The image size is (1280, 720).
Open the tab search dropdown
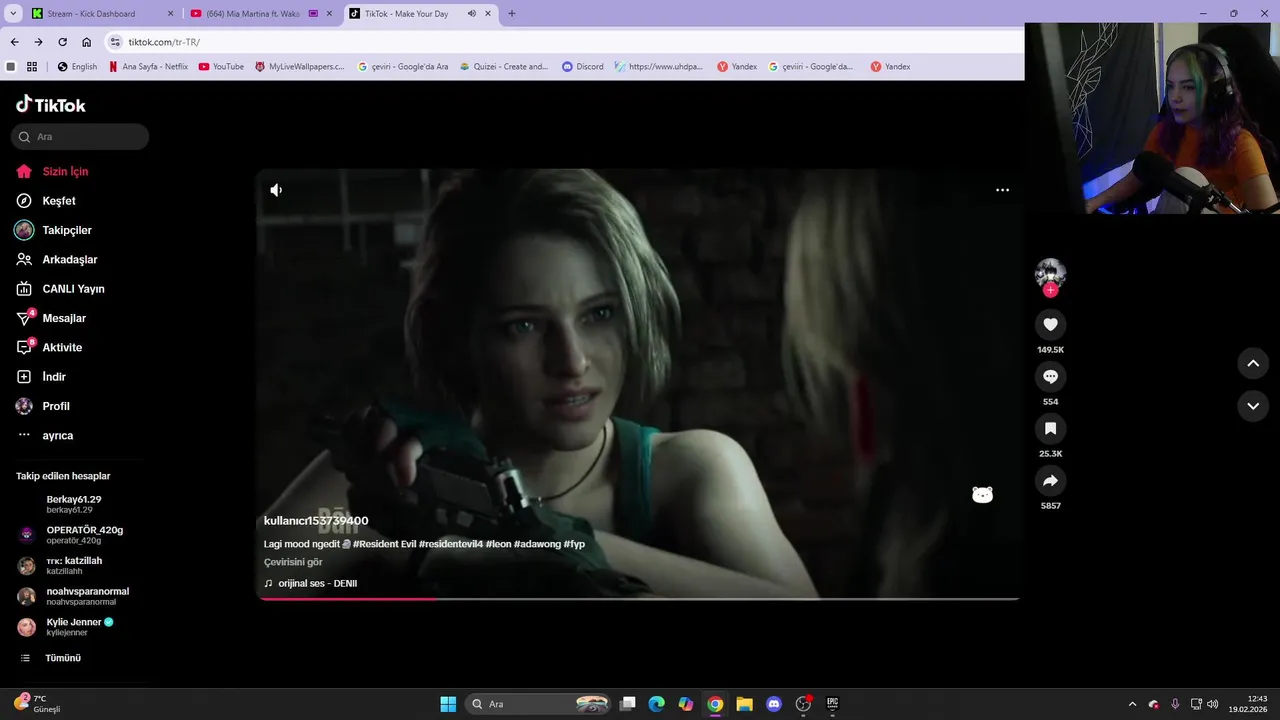click(x=13, y=14)
